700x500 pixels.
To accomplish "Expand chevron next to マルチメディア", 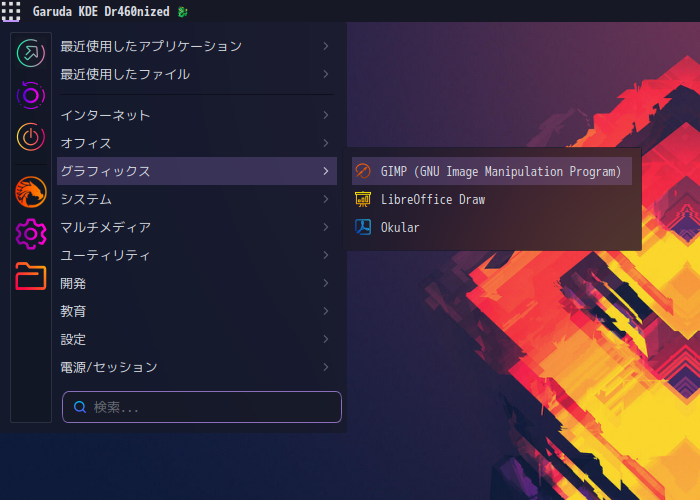I will [326, 227].
